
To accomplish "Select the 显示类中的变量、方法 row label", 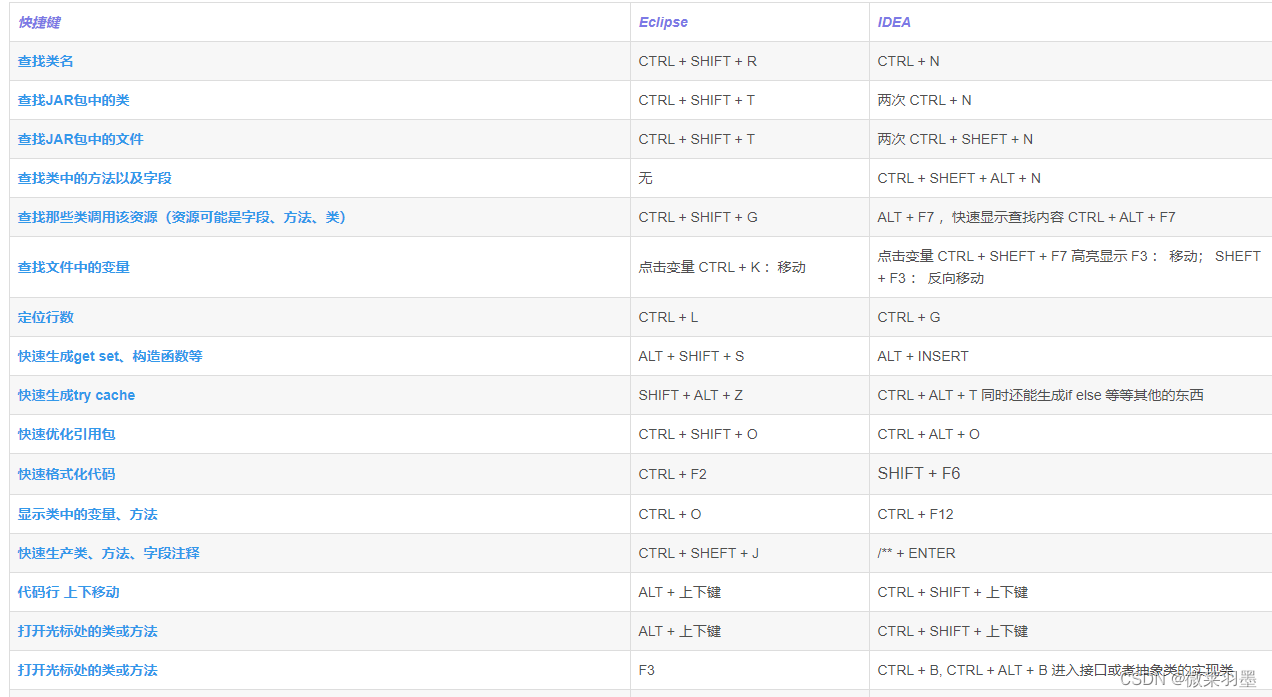I will (88, 514).
